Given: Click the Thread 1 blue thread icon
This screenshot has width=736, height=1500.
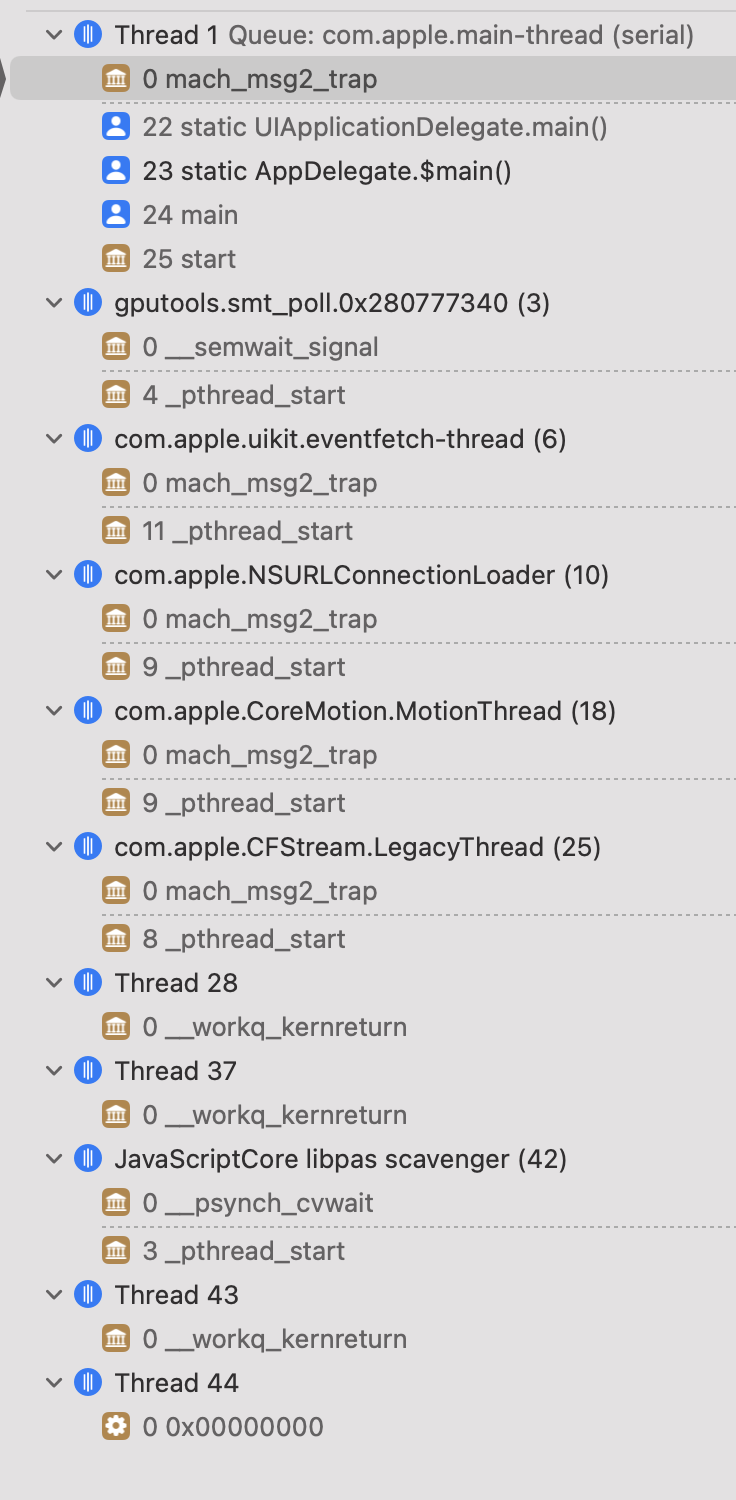Looking at the screenshot, I should click(x=88, y=35).
